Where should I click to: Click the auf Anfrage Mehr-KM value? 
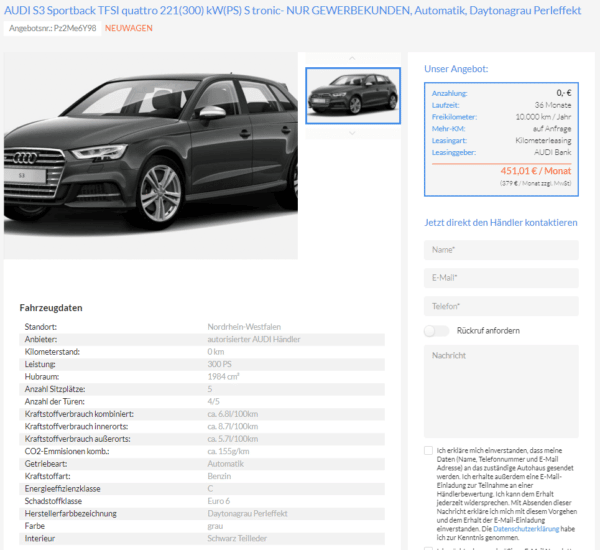coord(552,129)
